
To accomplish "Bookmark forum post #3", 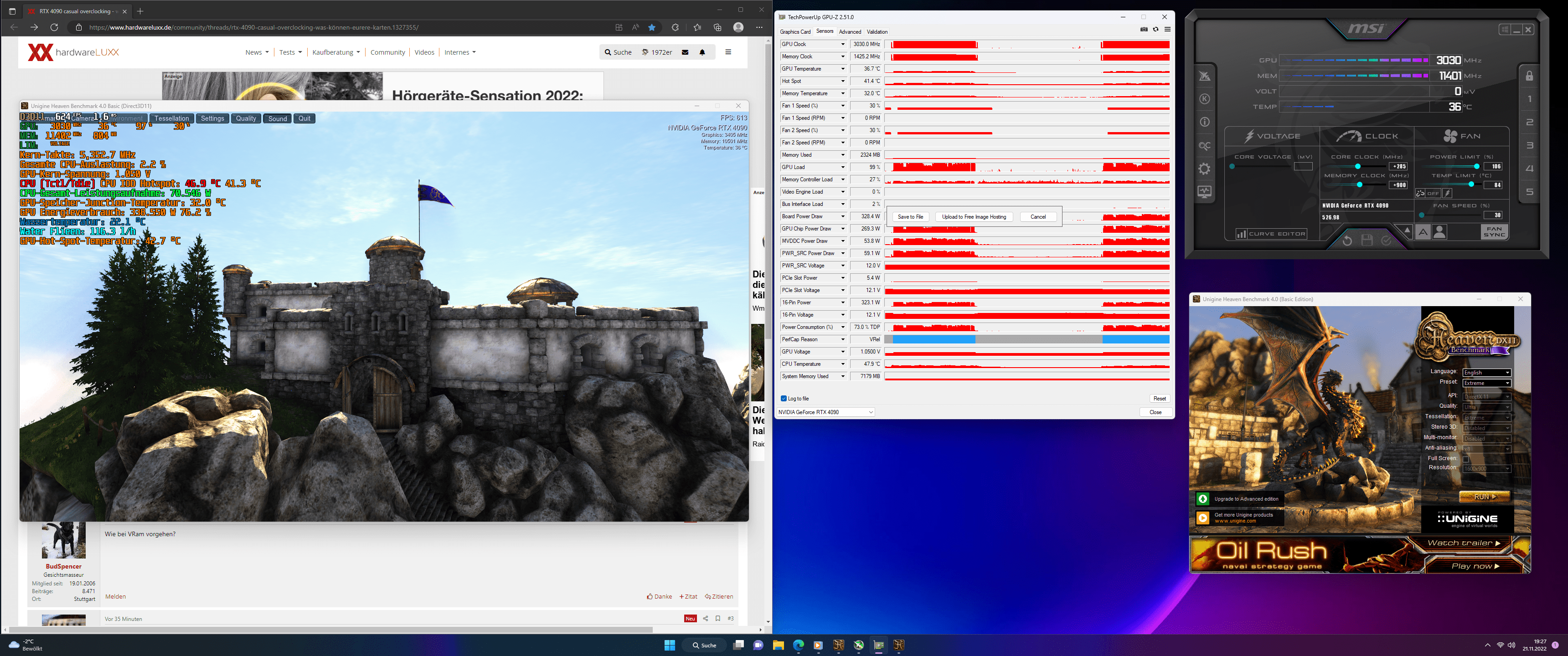I will pos(717,618).
